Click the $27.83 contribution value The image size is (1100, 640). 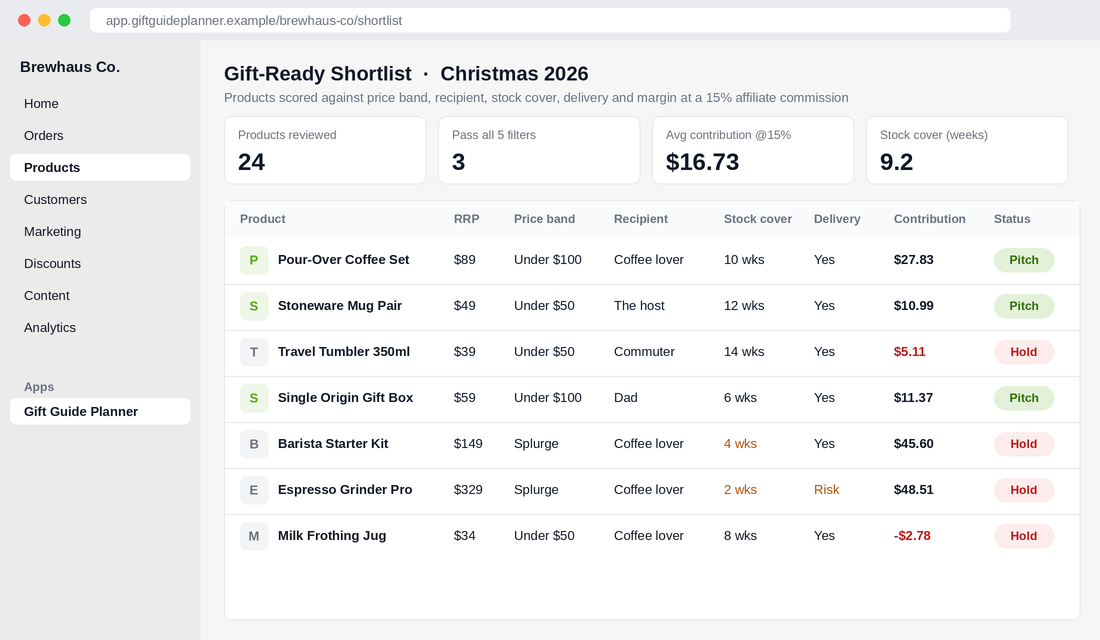pos(913,260)
